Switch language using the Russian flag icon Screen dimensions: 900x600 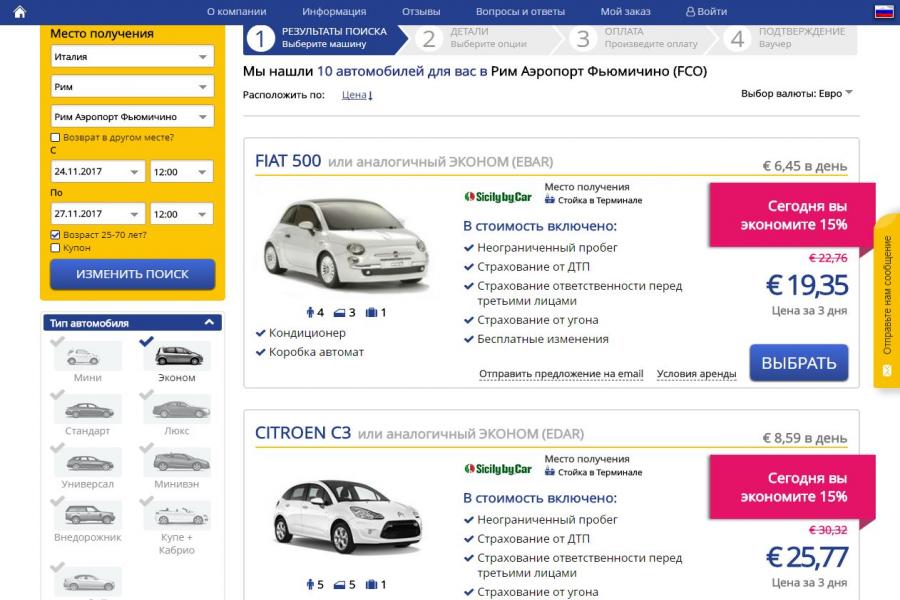coord(883,11)
